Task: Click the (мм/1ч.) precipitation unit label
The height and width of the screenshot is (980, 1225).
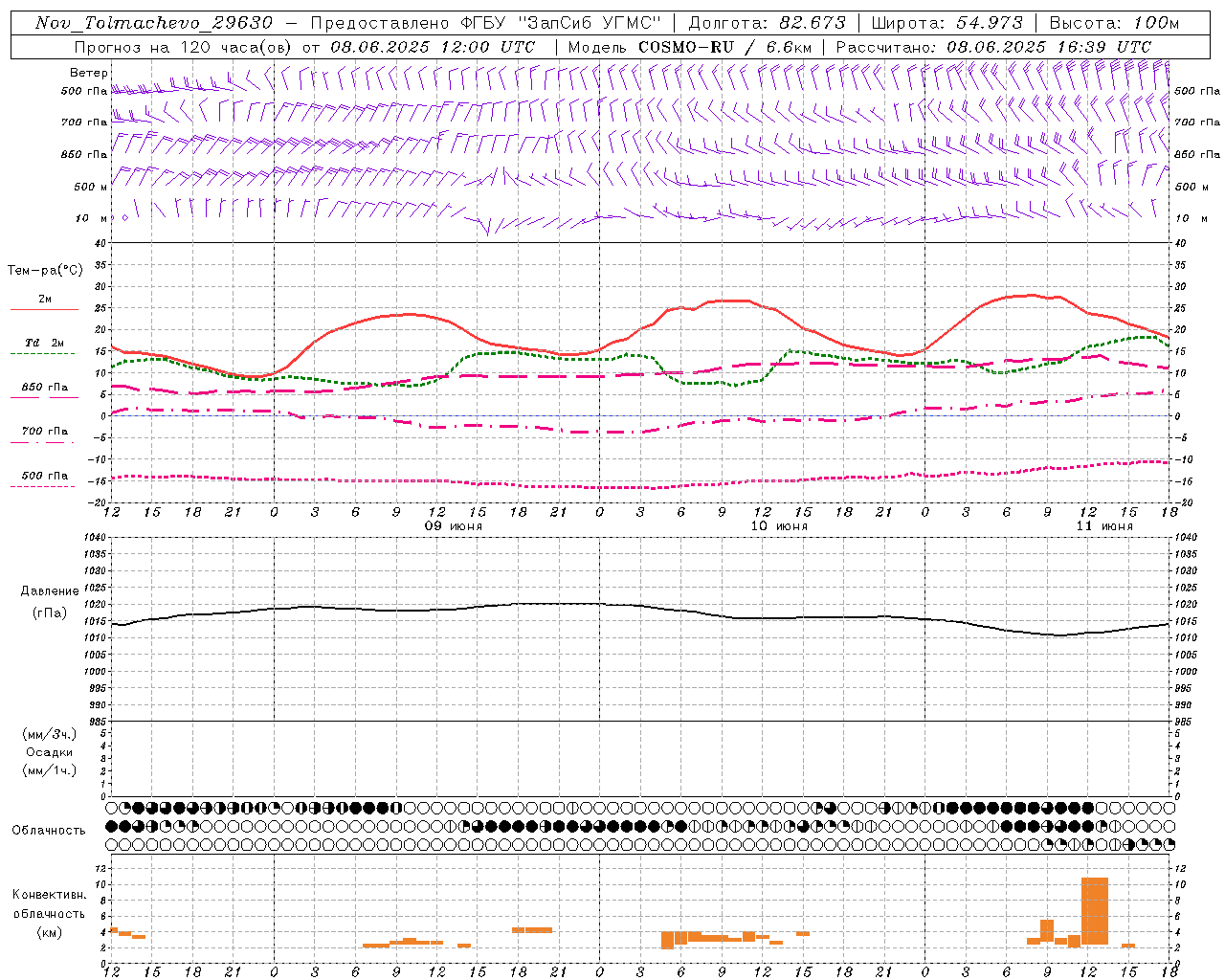Action: tap(50, 770)
